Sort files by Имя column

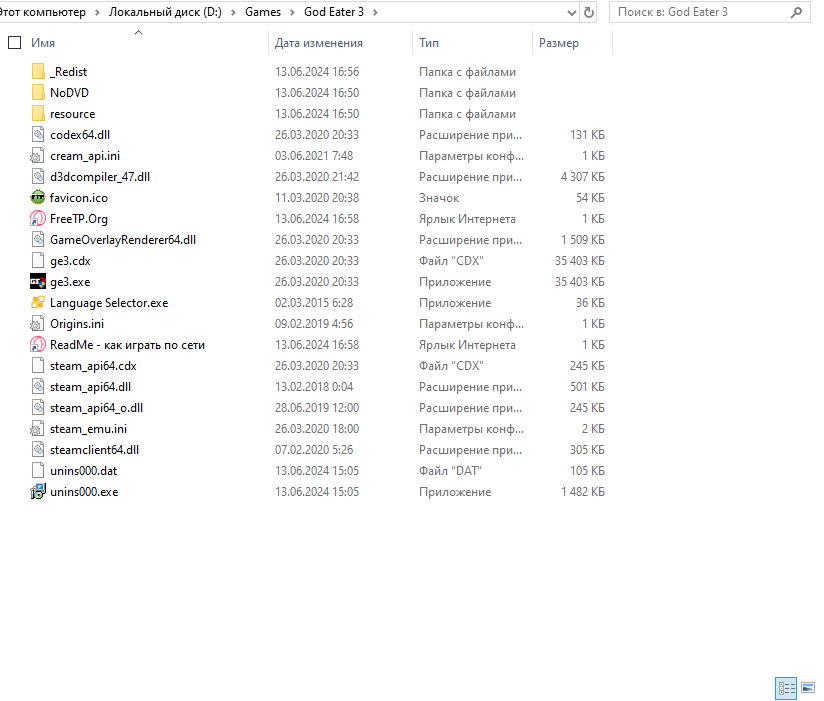tap(43, 43)
